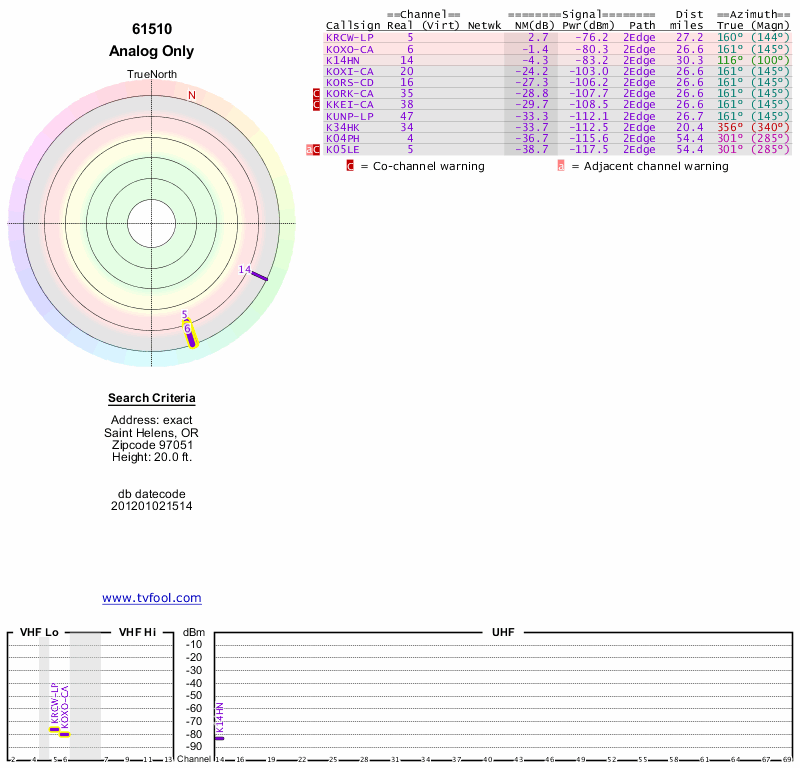Screen dimensions: 800x768
Task: Click the co-channel warning icon beside KKEI-CA
Action: coord(317,105)
